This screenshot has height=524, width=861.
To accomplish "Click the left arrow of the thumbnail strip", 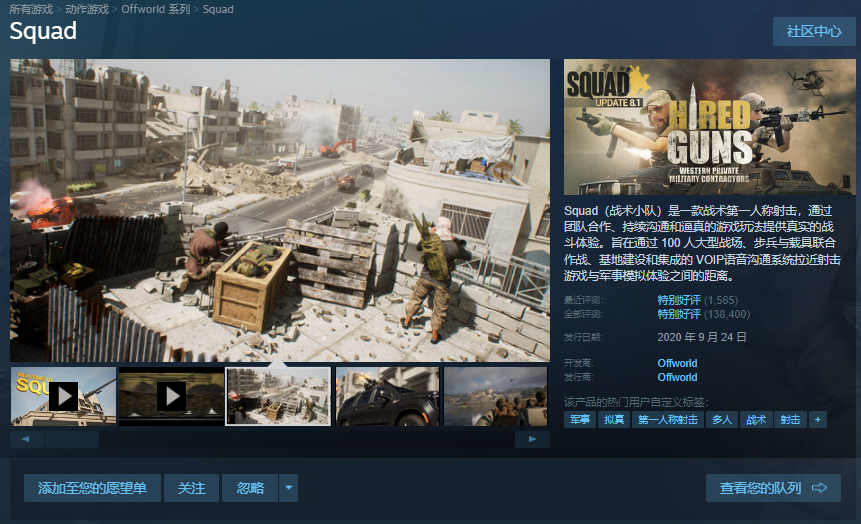I will [26, 439].
